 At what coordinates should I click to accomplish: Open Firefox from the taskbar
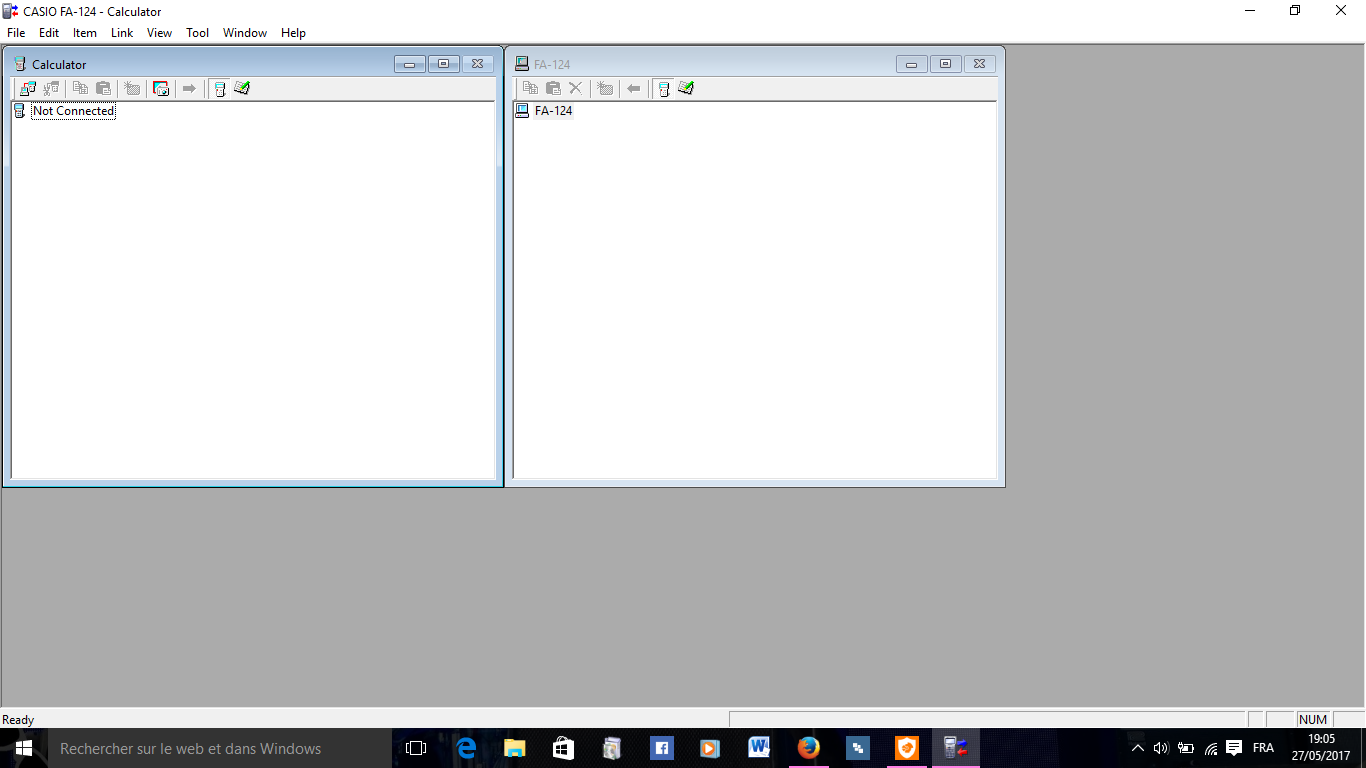click(x=809, y=748)
